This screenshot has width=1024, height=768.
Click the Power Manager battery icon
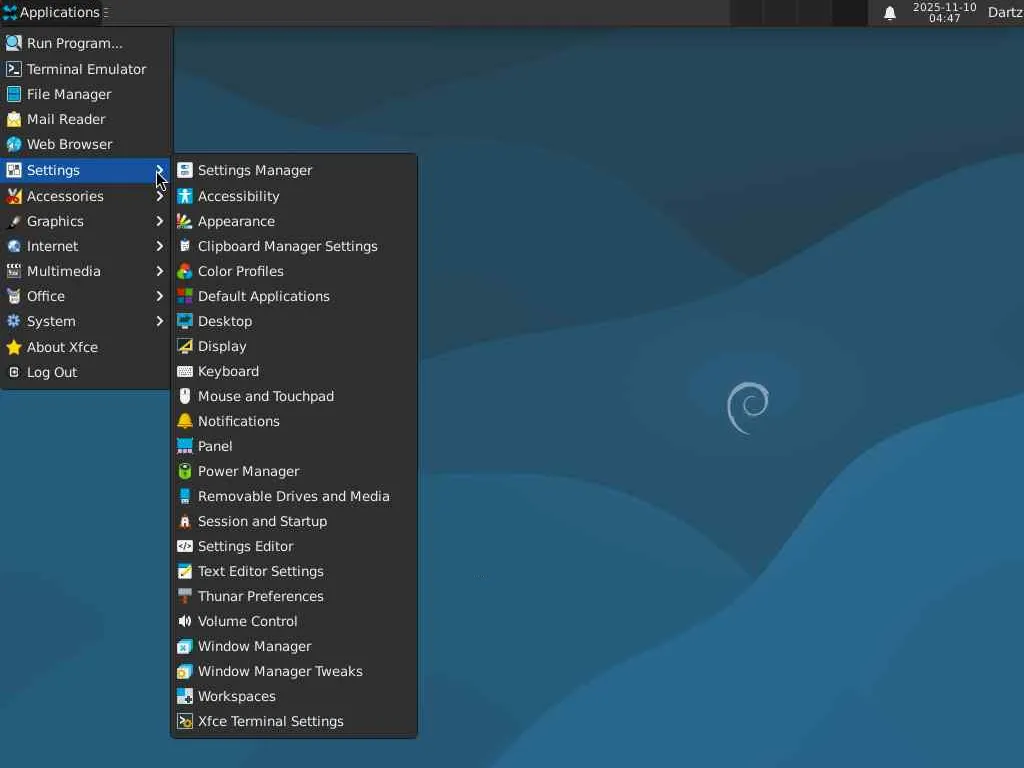(185, 472)
